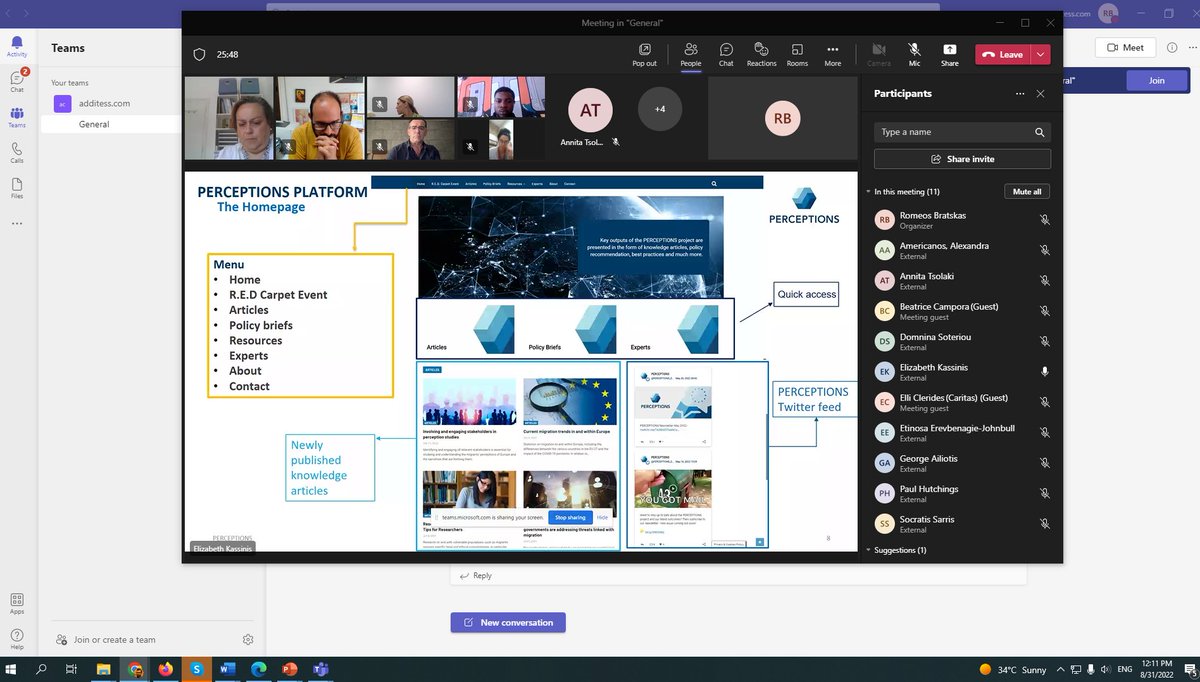Click Reply in the conversation thread
1200x682 pixels.
click(x=476, y=576)
